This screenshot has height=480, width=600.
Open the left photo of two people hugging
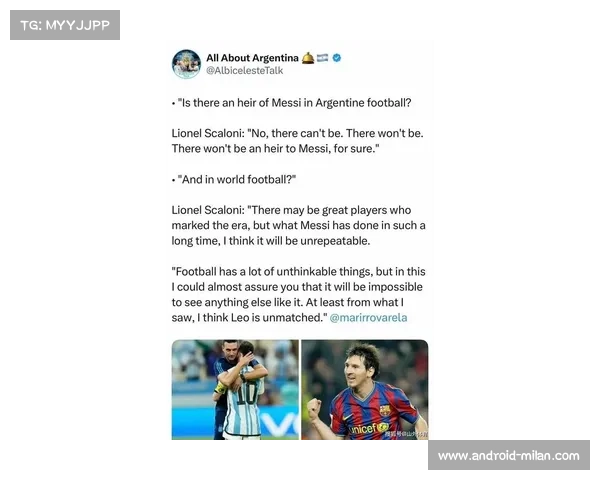tap(235, 390)
